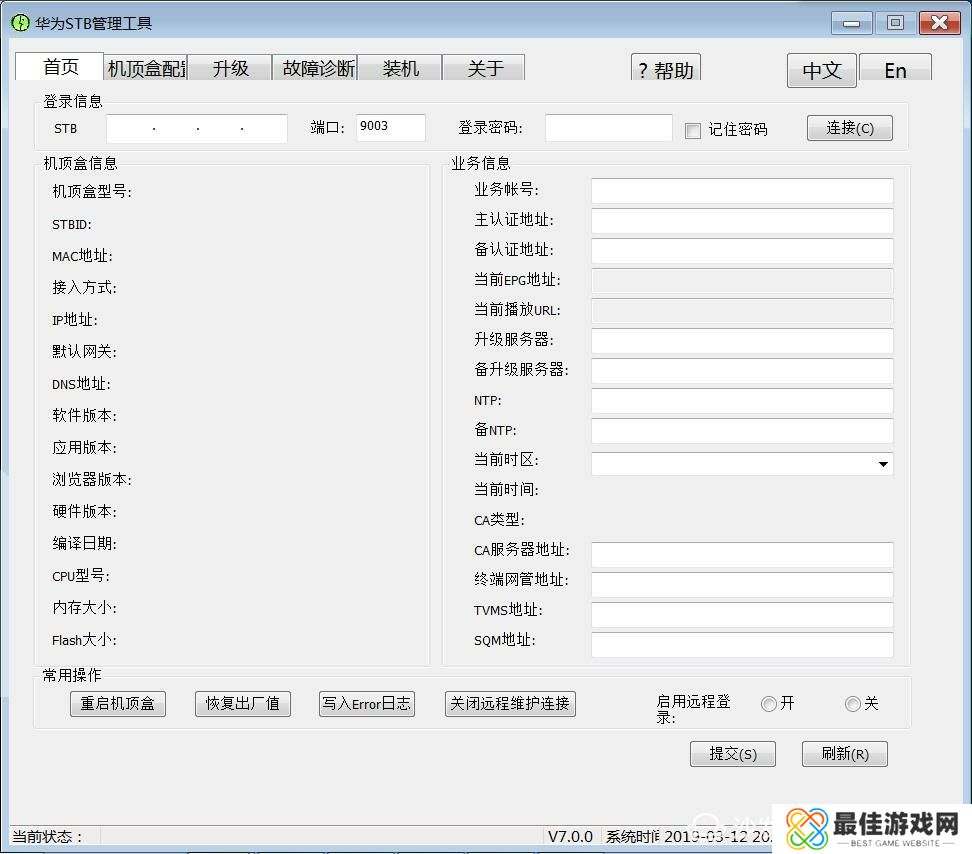Click the 端口 port input field
This screenshot has height=854, width=972.
click(390, 127)
